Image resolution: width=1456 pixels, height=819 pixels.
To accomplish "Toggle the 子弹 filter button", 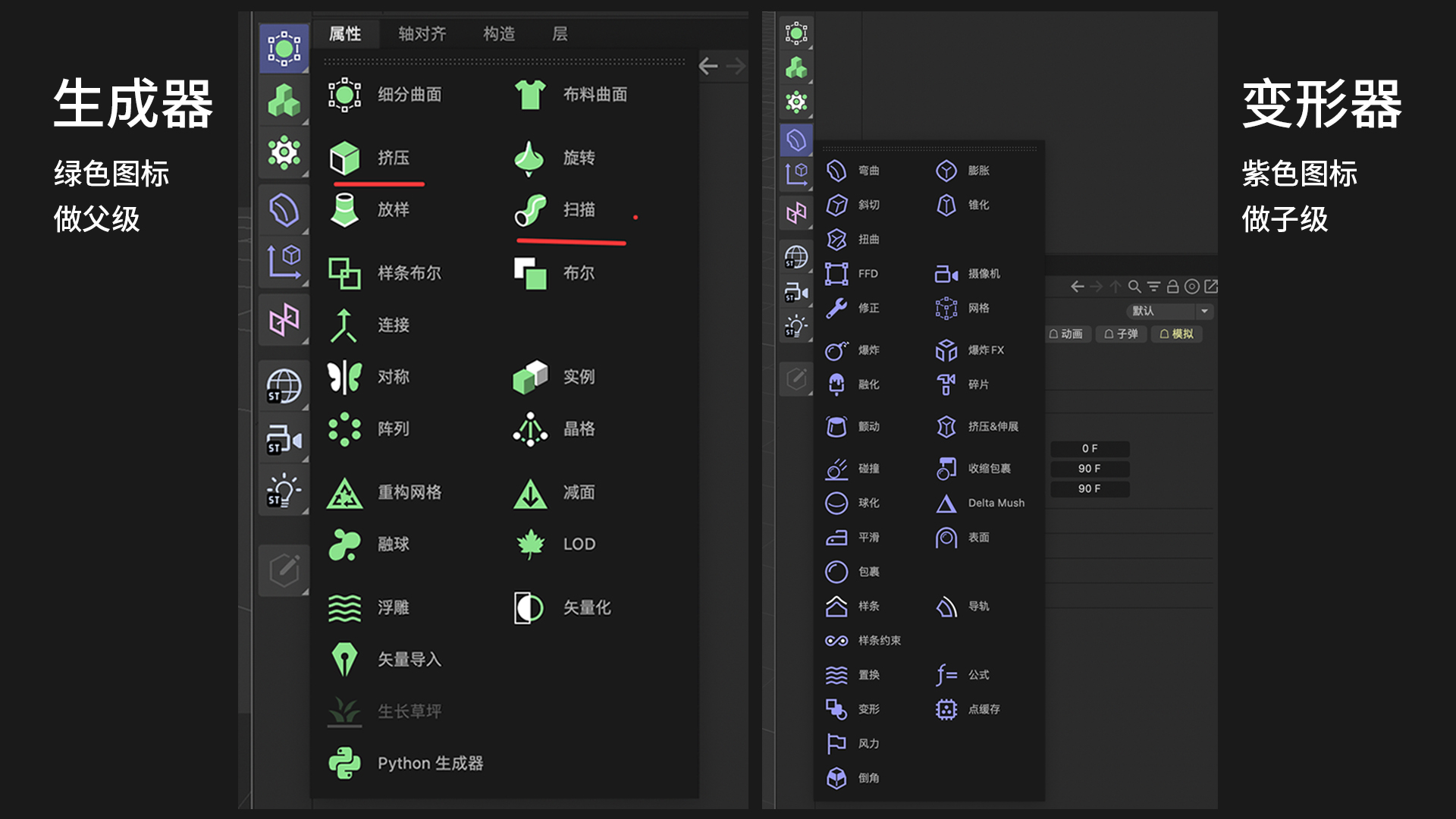I will click(1121, 334).
